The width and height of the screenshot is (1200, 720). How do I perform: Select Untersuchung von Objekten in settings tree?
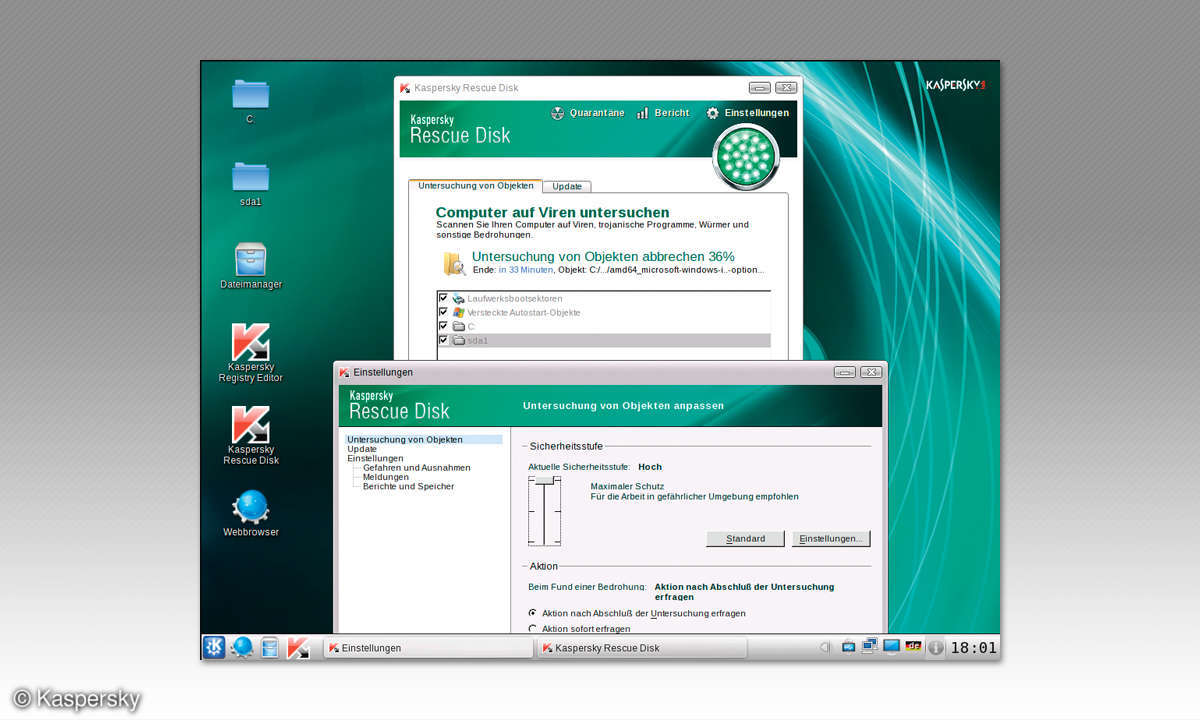405,439
